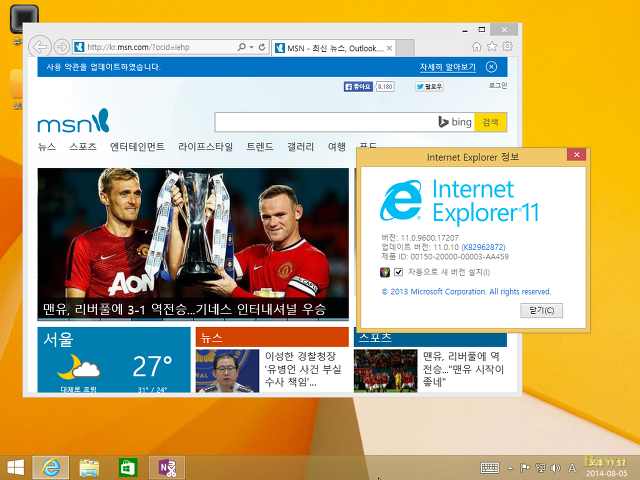Click the taskbar date 2014-08-05
This screenshot has height=480, width=640.
click(607, 473)
